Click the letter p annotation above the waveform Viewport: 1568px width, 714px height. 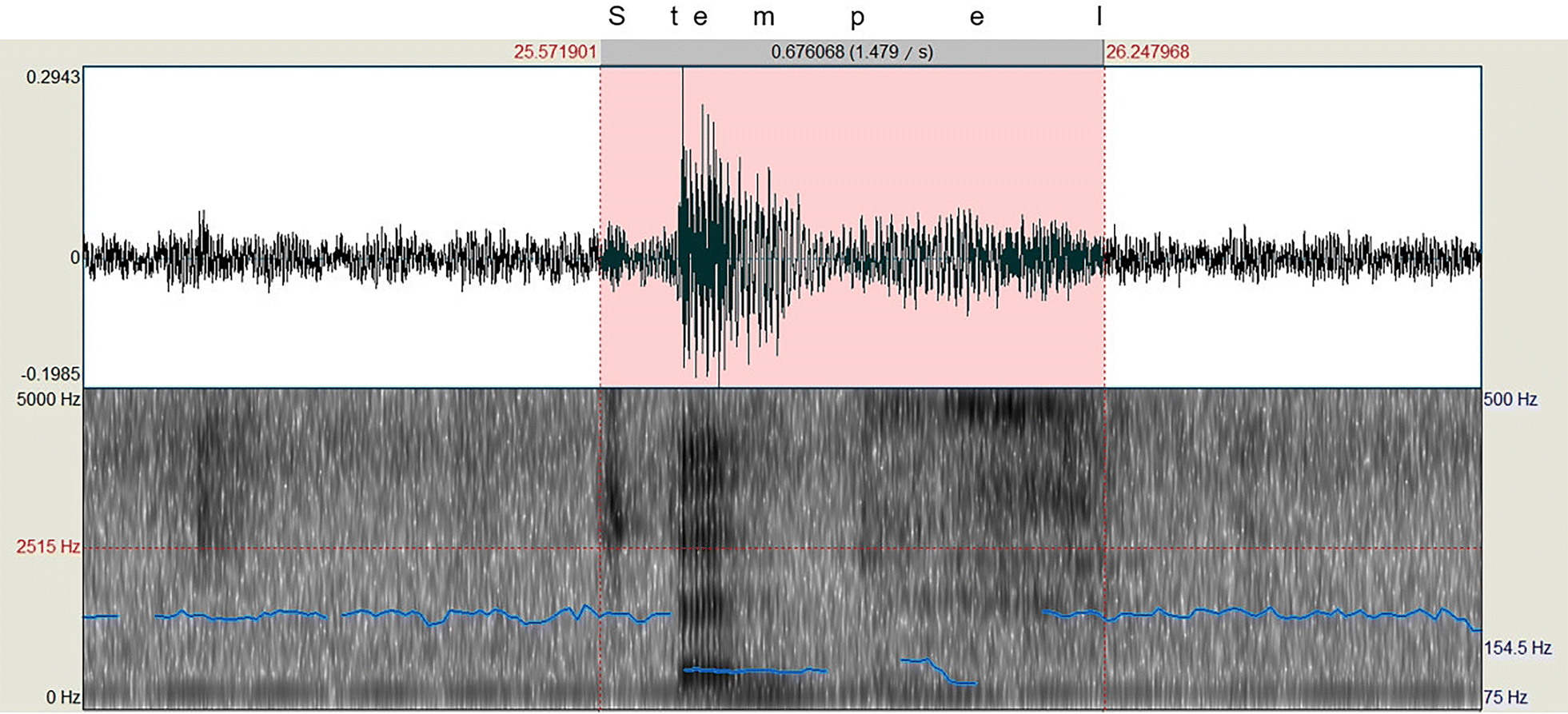(858, 20)
